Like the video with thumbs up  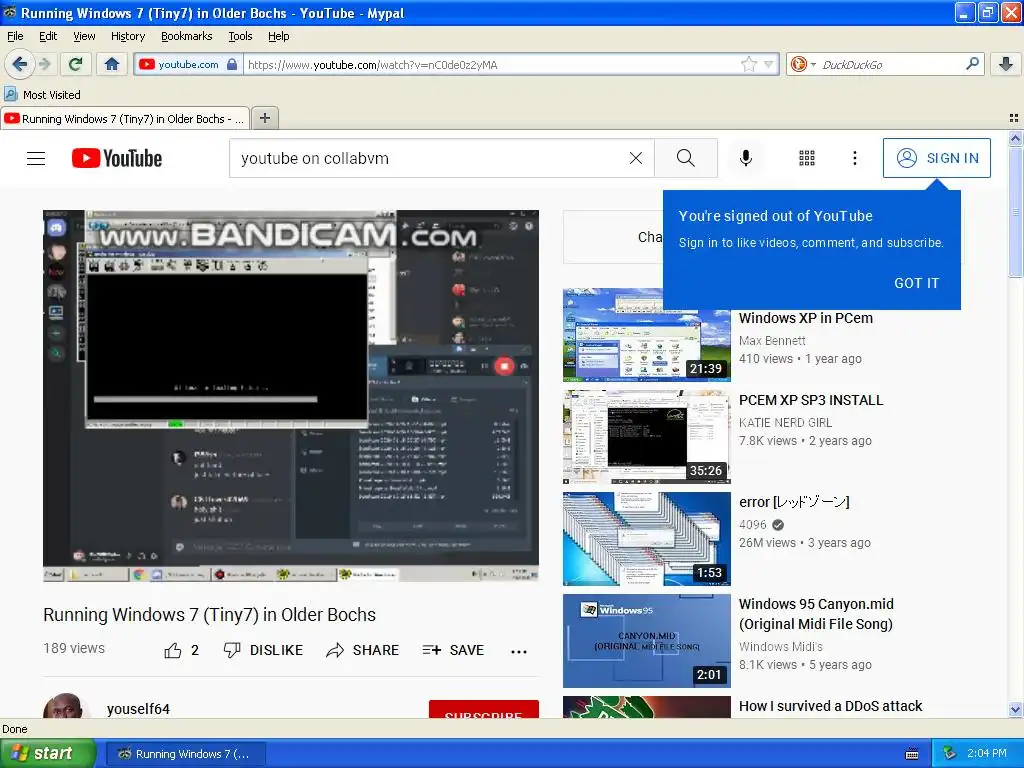tap(181, 650)
